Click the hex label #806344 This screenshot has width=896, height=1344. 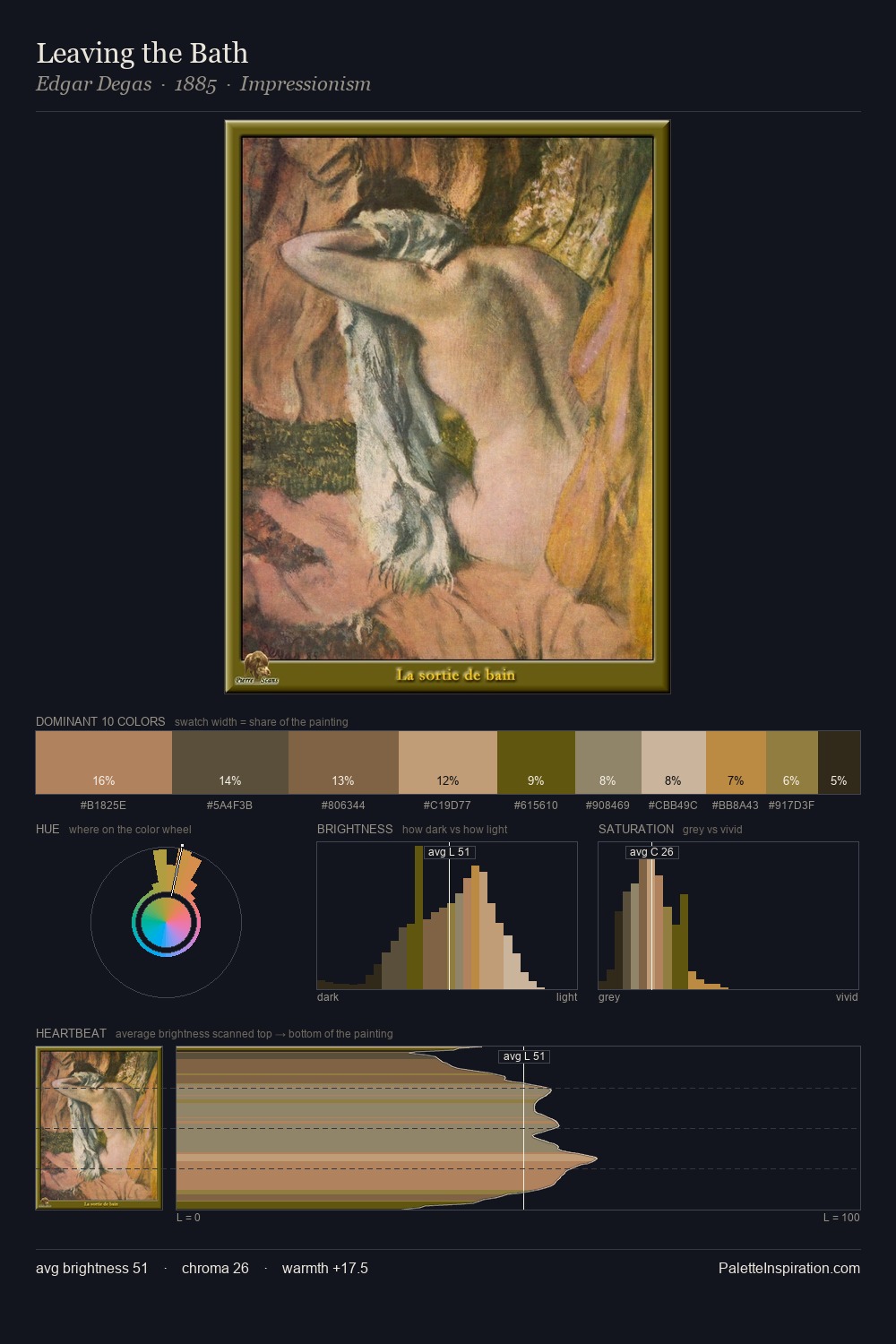click(x=343, y=806)
